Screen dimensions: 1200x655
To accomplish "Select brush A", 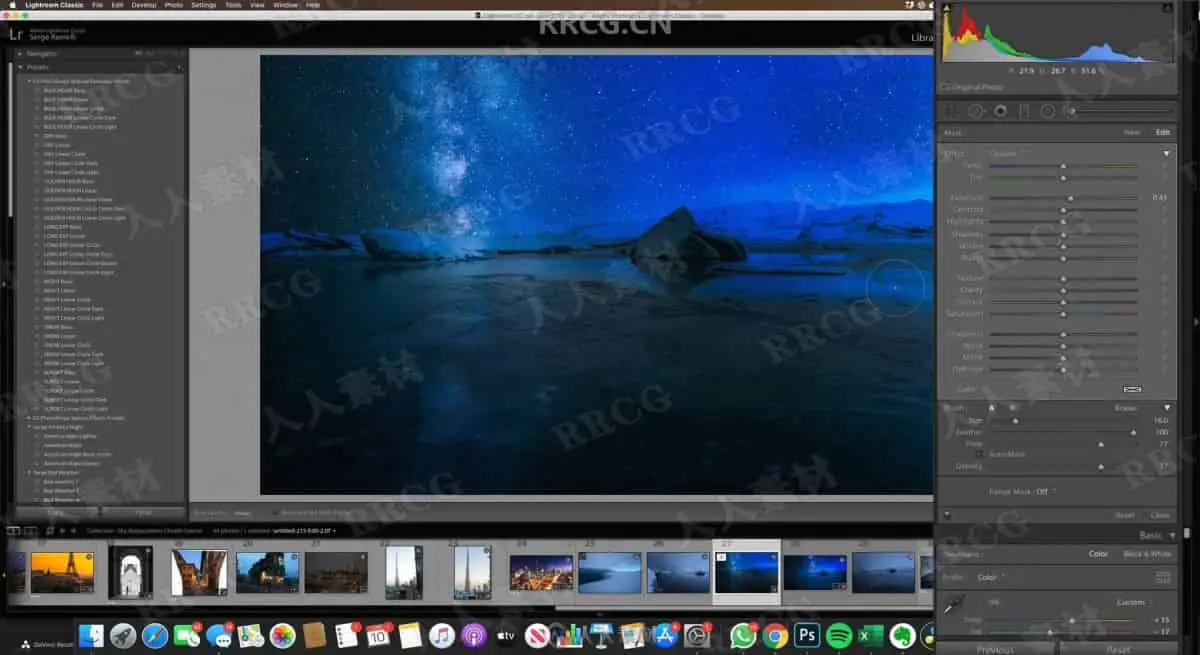I will (x=992, y=408).
